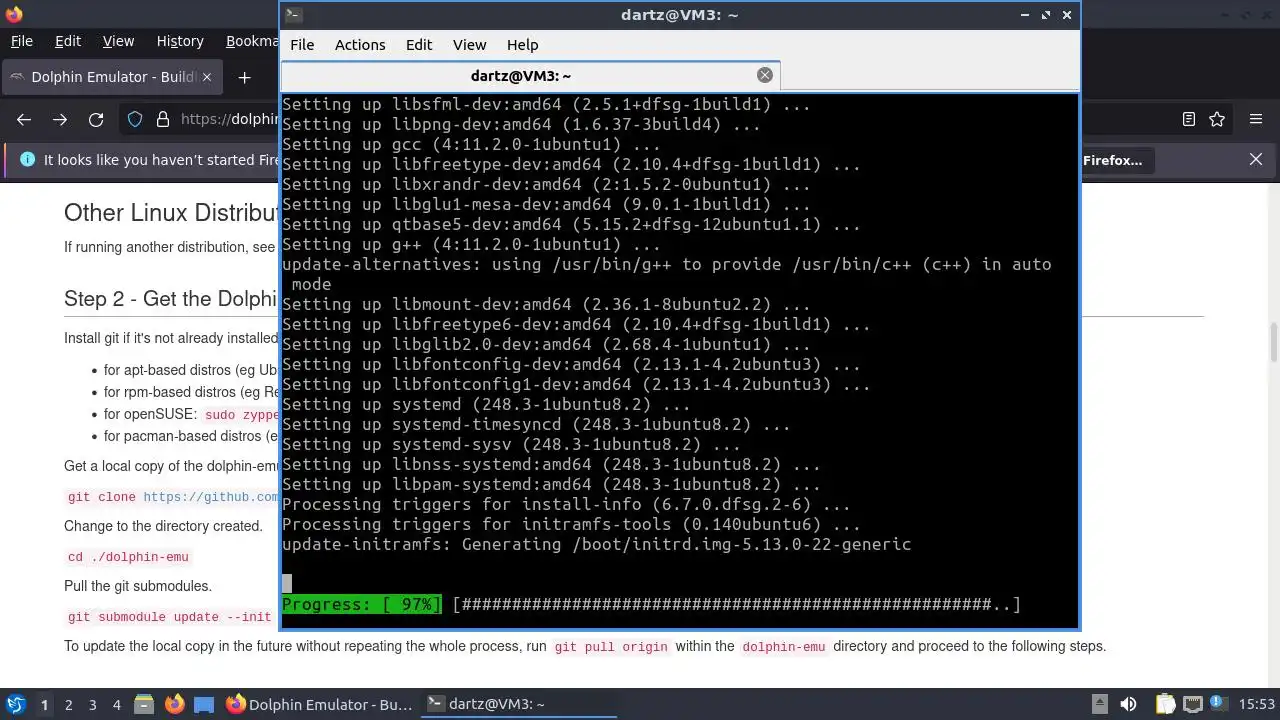Click the 'git submodule update --init' code text
Screen dimensions: 1280x720
pyautogui.click(x=169, y=617)
